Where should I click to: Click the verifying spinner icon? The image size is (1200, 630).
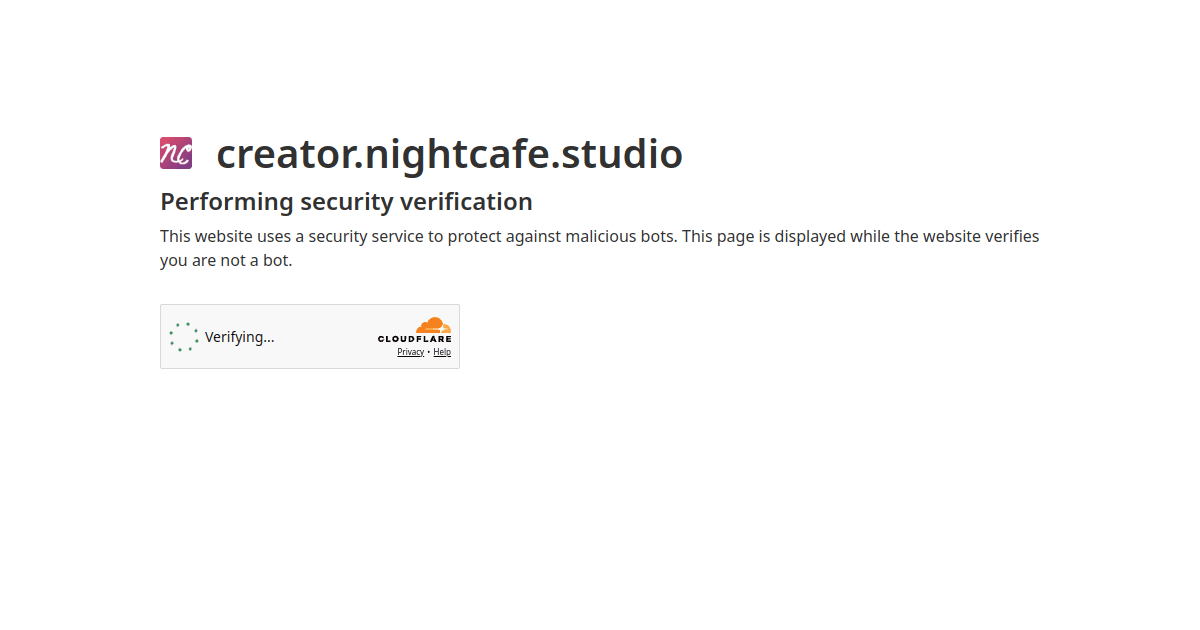pyautogui.click(x=184, y=337)
